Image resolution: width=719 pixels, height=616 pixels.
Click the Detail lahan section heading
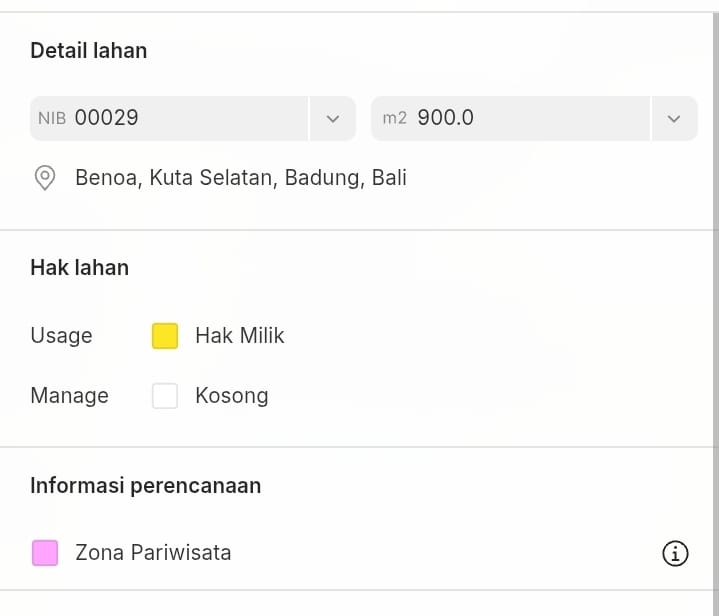pos(89,51)
